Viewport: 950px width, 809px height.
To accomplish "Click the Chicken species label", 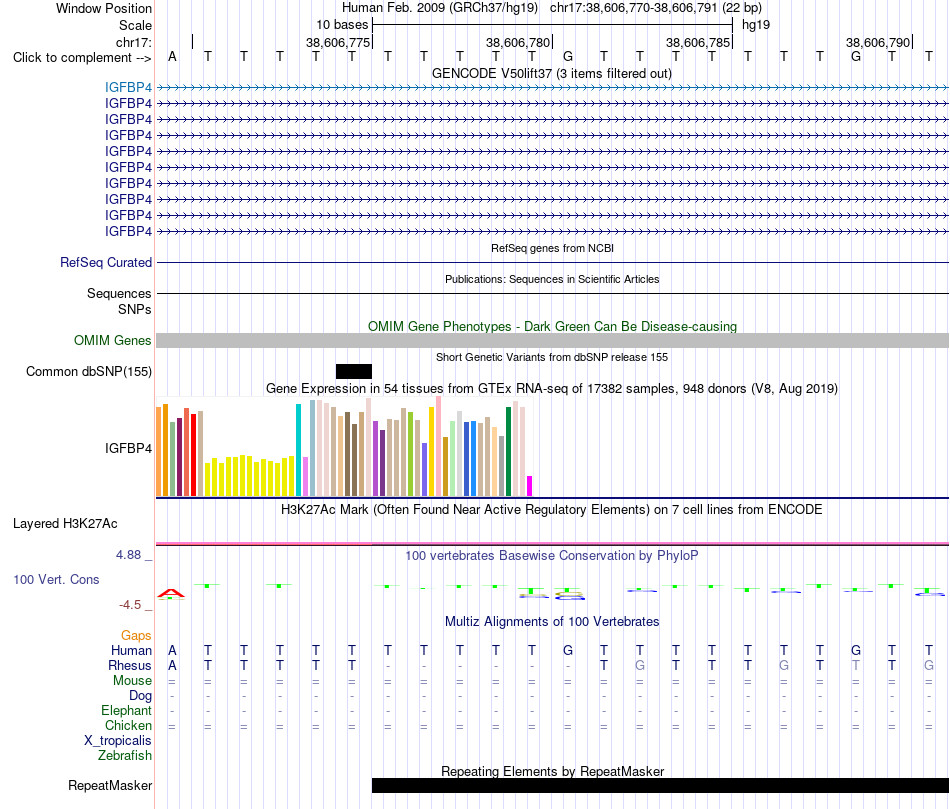I will [128, 725].
